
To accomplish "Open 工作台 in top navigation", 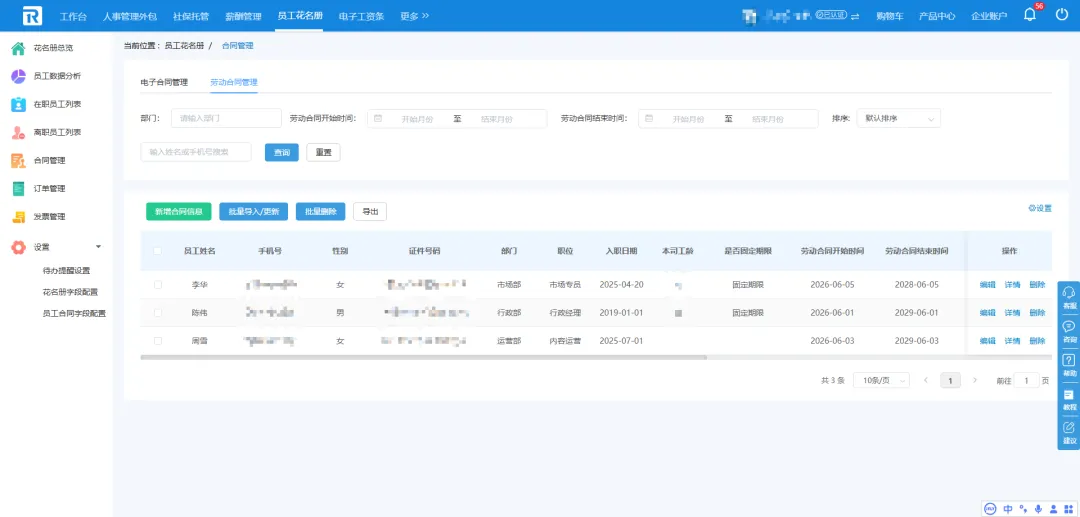I will pyautogui.click(x=74, y=16).
